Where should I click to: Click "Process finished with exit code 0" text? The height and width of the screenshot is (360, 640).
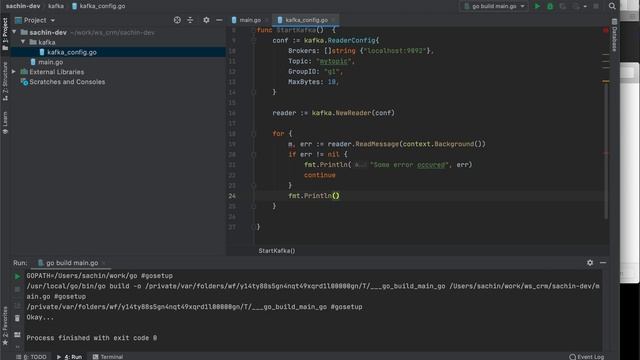(92, 338)
